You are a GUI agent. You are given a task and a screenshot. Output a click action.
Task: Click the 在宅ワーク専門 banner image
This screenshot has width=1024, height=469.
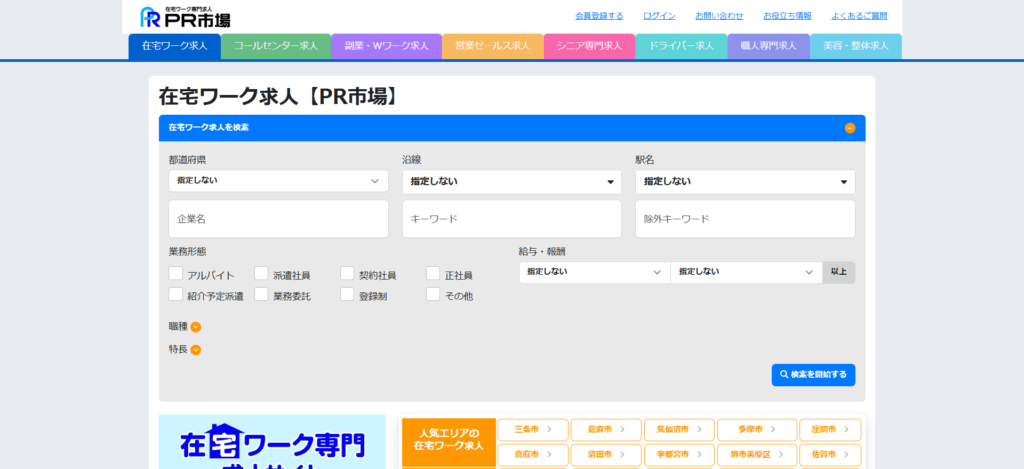(x=272, y=442)
